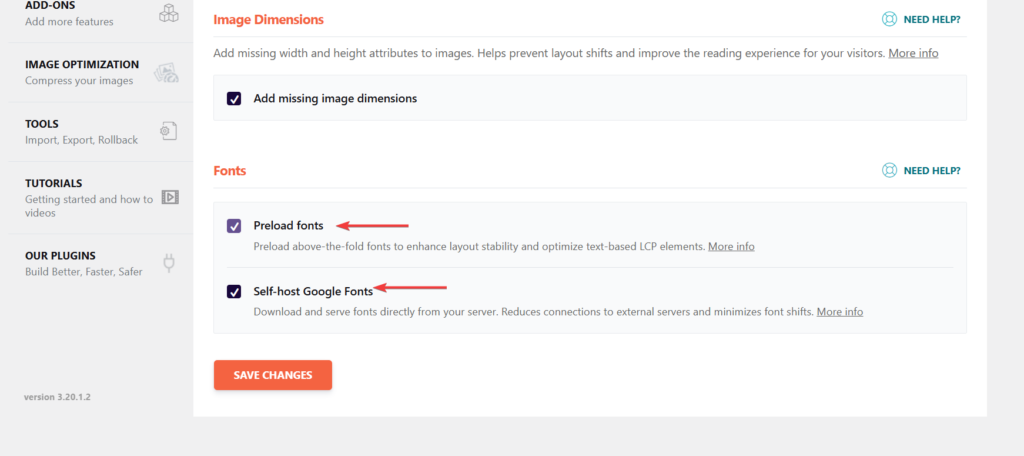
Task: Disable the Self-host Google Fonts checkbox
Action: (234, 292)
